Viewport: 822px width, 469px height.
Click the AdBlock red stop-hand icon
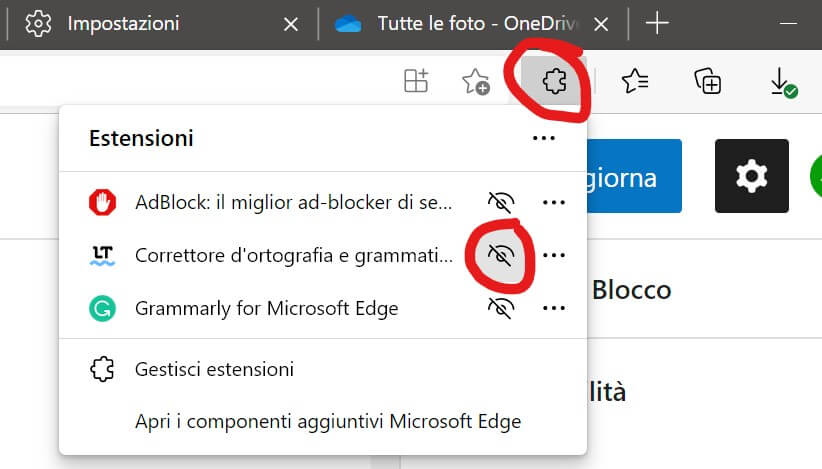click(103, 202)
